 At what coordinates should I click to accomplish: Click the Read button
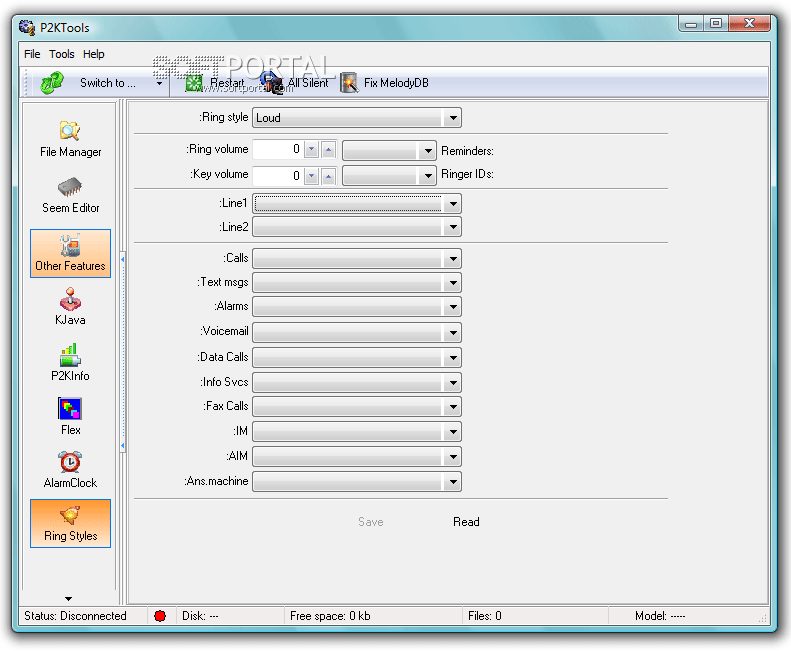tap(466, 522)
